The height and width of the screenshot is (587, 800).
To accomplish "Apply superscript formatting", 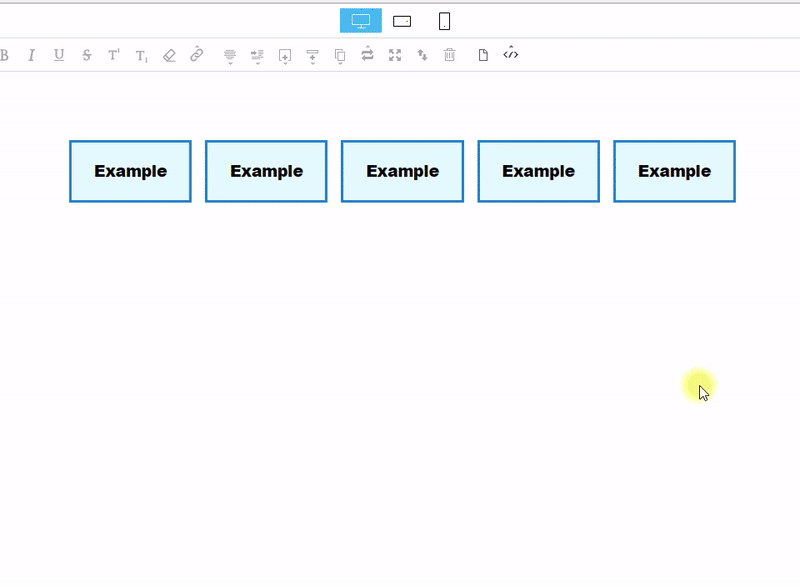I will click(x=114, y=55).
